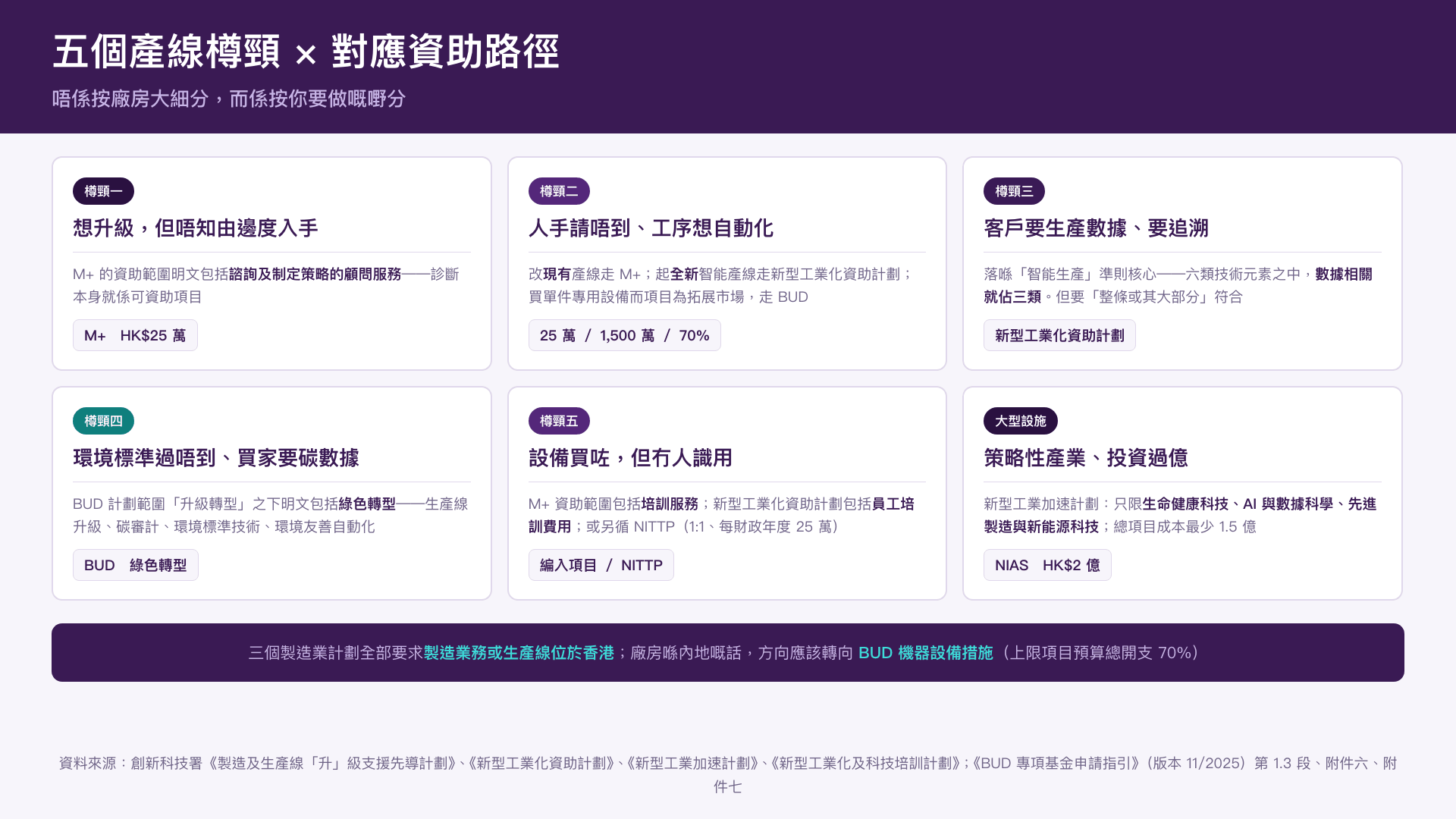Screen dimensions: 1456x819
Task: Click the 樽頸二 badge
Action: pos(559,191)
